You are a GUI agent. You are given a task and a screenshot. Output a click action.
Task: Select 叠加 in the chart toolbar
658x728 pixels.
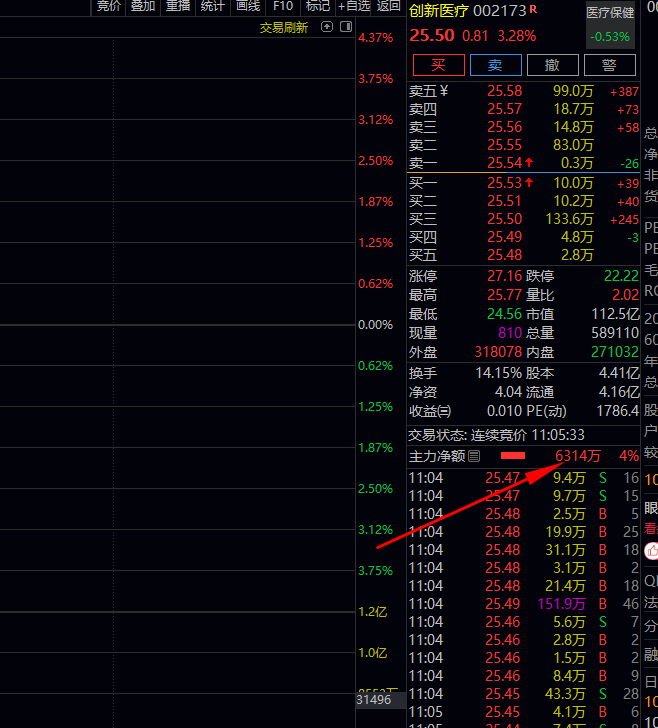(x=143, y=6)
